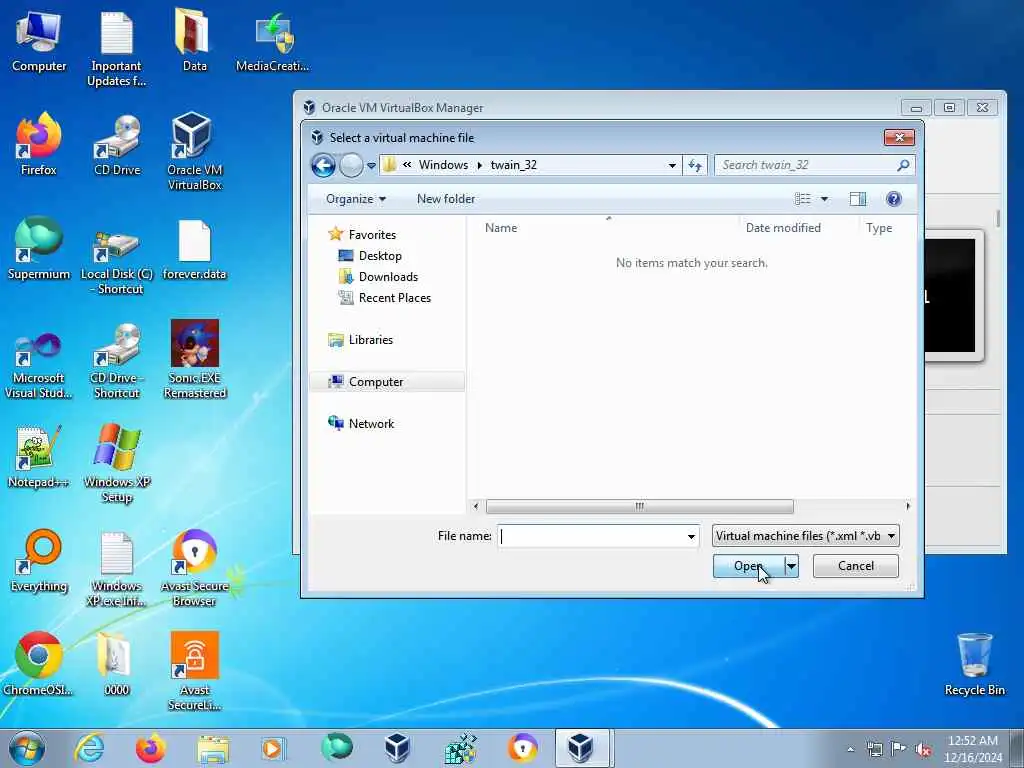
Task: Select Desktop in navigation pane
Action: click(x=380, y=256)
